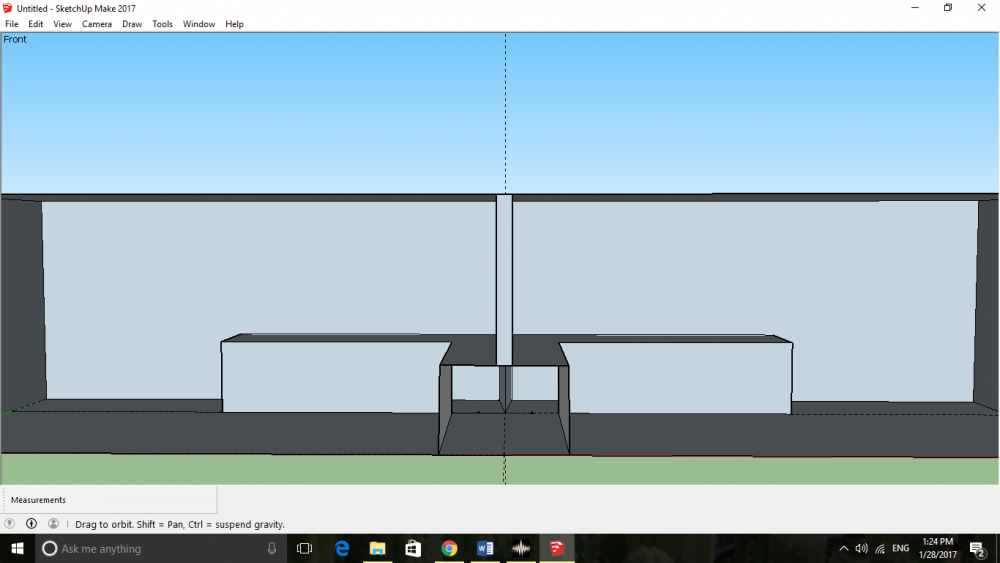Open the File menu
1000x563 pixels.
11,24
